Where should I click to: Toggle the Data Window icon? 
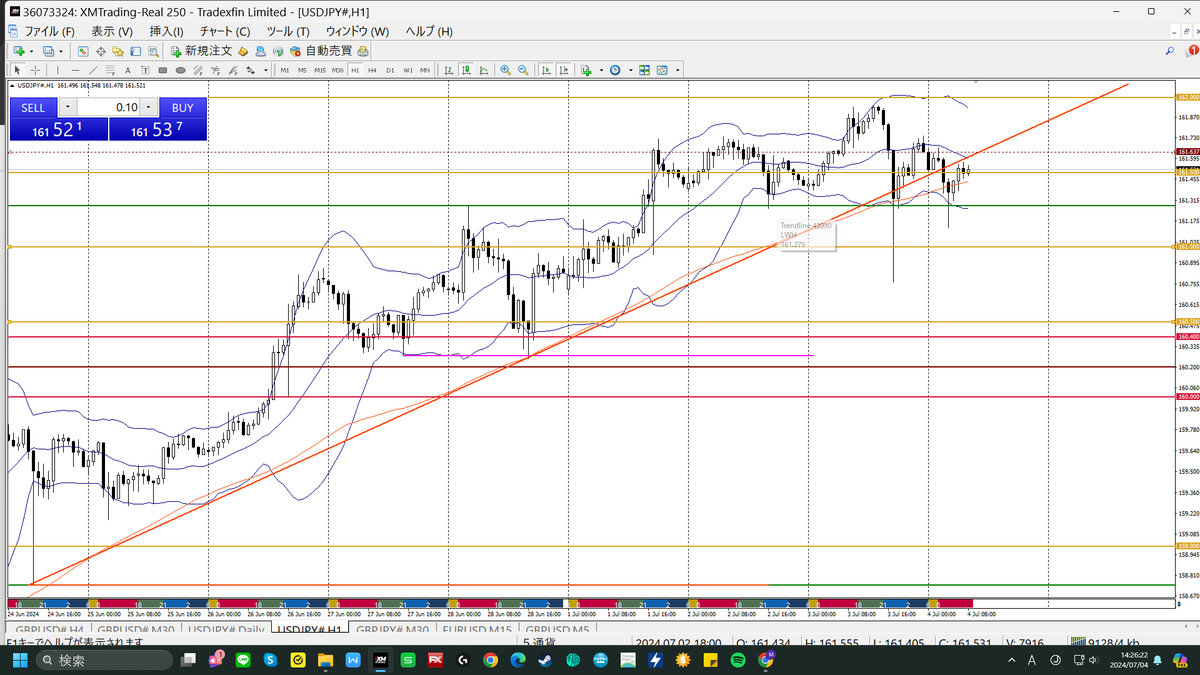coord(101,51)
